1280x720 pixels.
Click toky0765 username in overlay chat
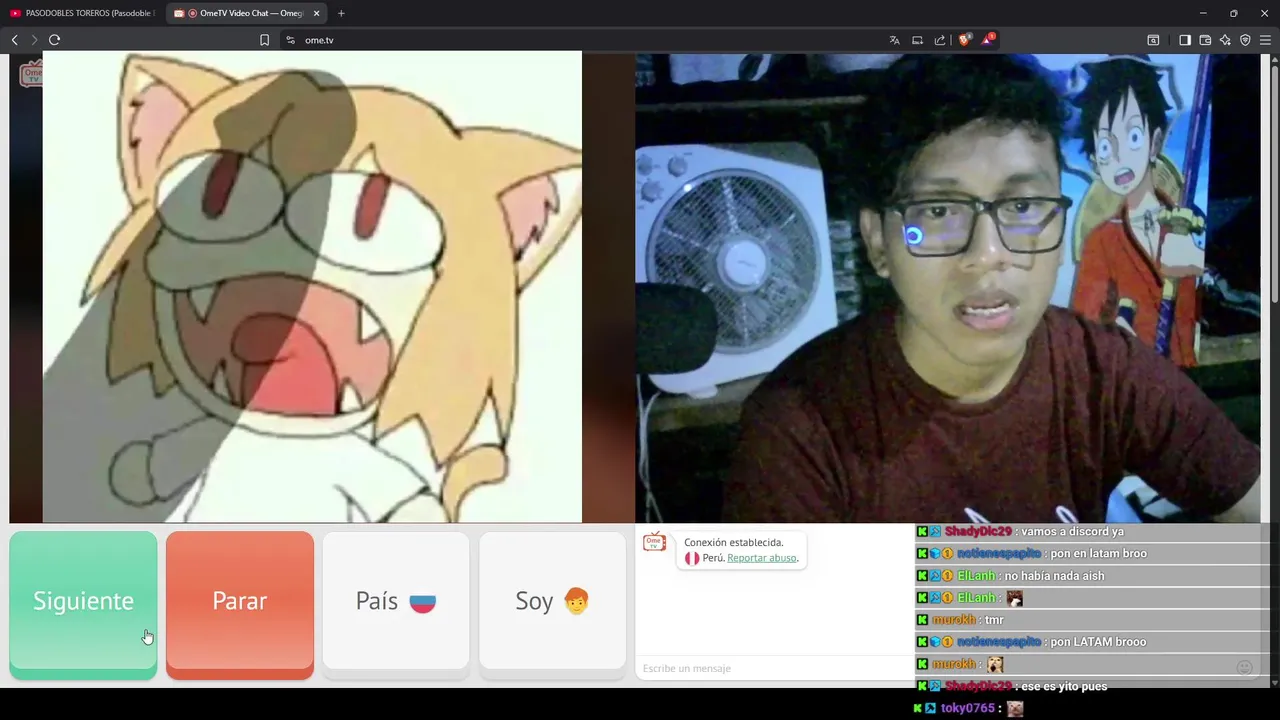click(967, 708)
